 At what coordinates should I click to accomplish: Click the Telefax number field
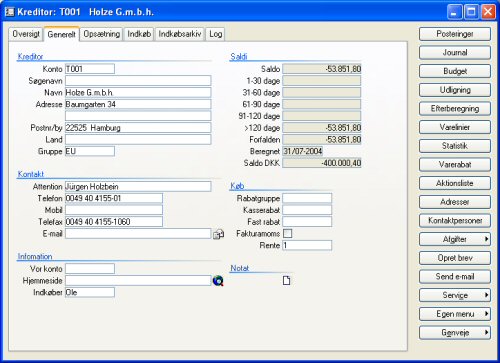click(114, 221)
